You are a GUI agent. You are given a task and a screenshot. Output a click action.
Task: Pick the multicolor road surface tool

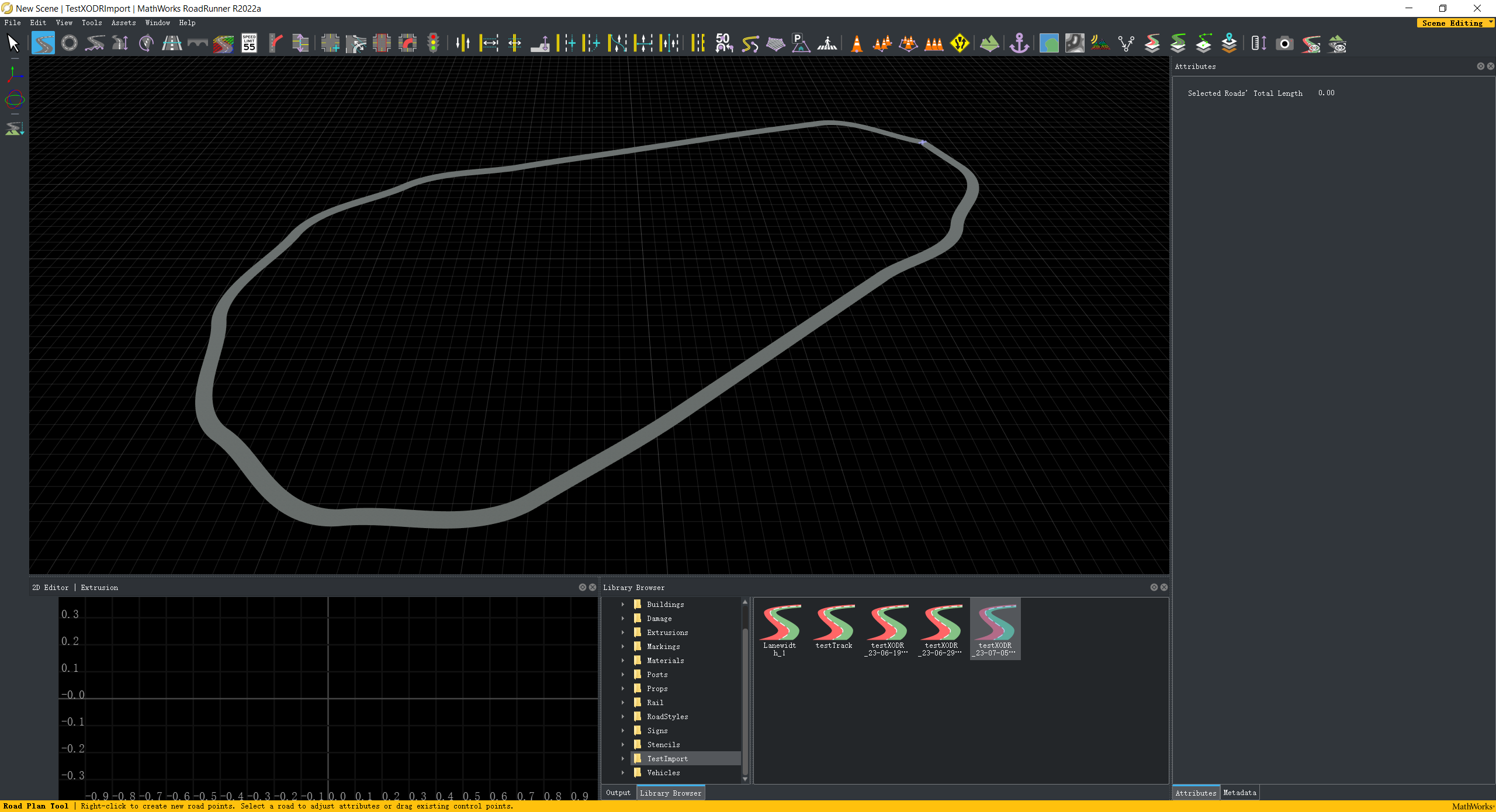coord(223,43)
